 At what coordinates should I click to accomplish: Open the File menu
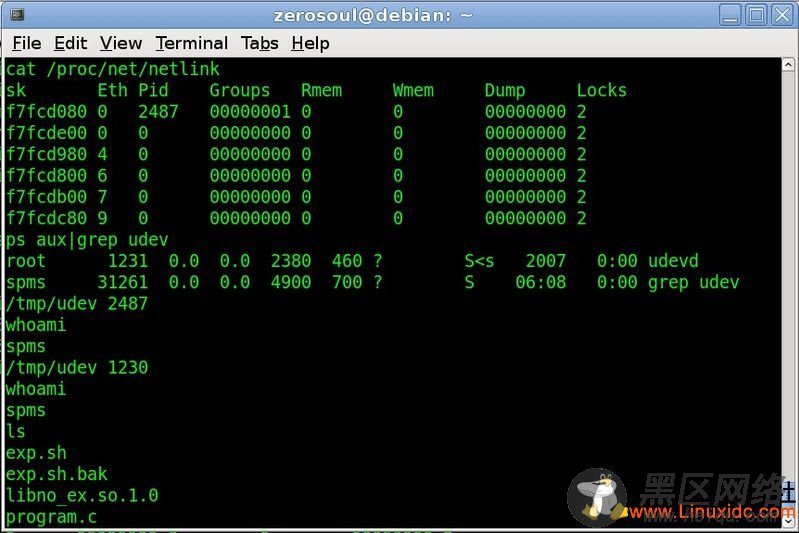click(26, 43)
